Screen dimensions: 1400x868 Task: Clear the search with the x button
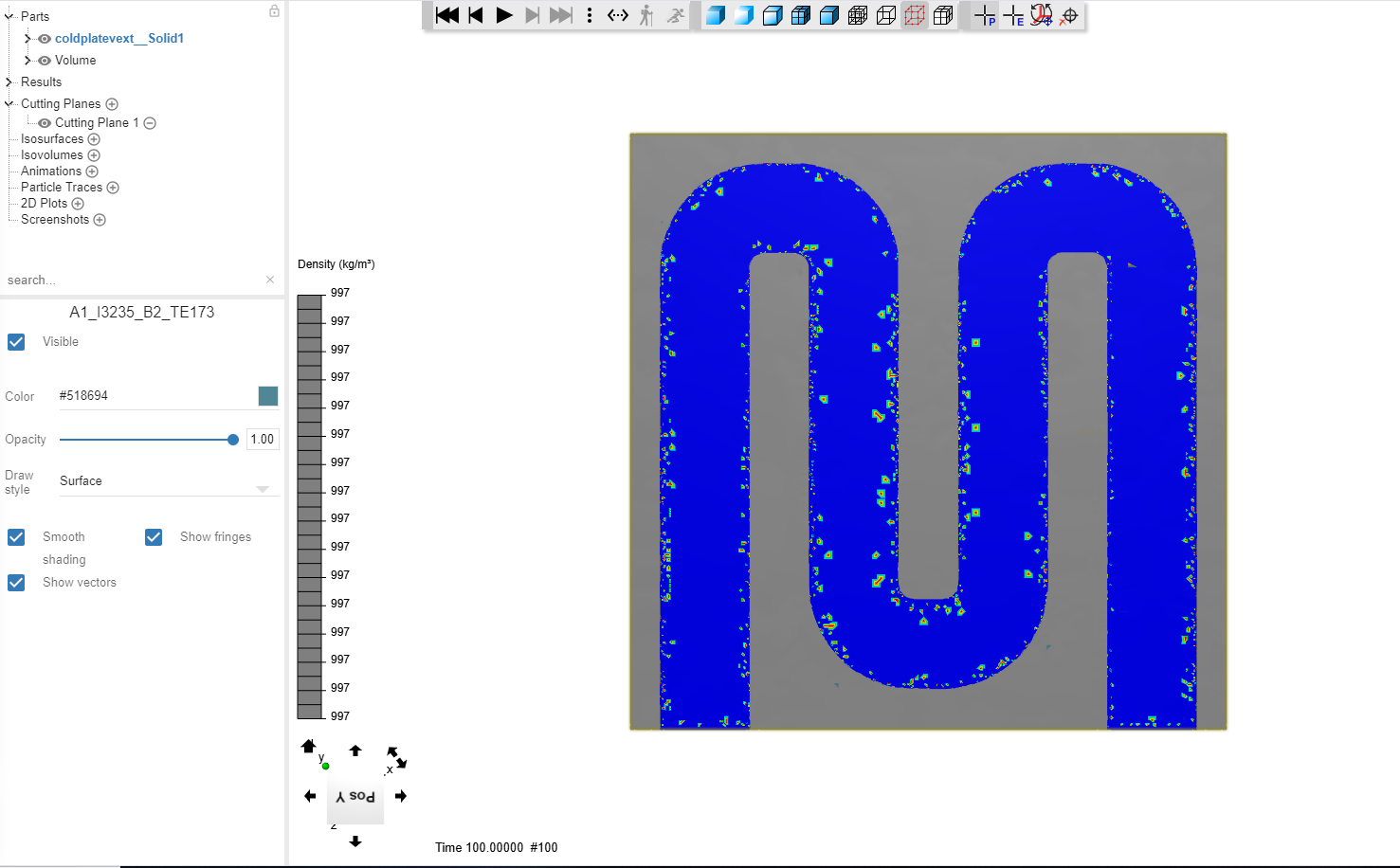pyautogui.click(x=270, y=280)
